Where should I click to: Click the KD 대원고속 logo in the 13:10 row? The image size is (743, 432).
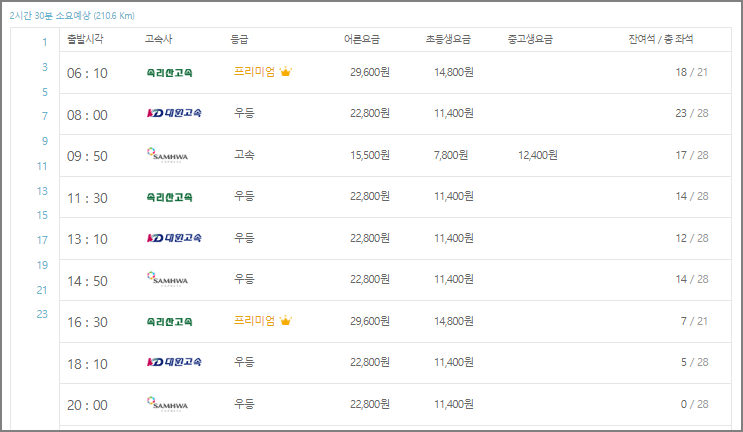coord(174,238)
